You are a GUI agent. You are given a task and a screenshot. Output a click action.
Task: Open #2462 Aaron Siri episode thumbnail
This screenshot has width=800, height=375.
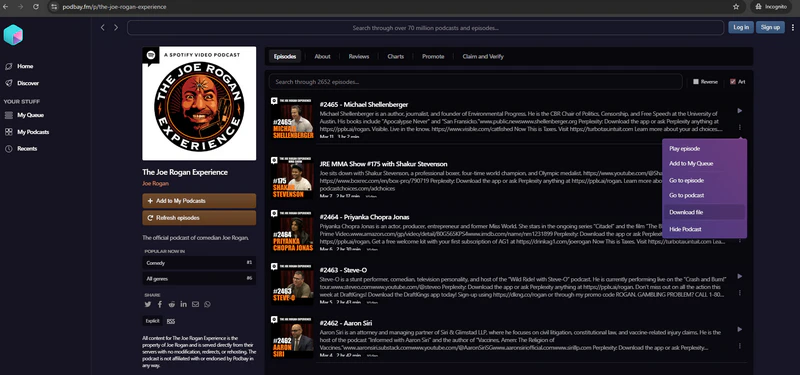point(292,337)
